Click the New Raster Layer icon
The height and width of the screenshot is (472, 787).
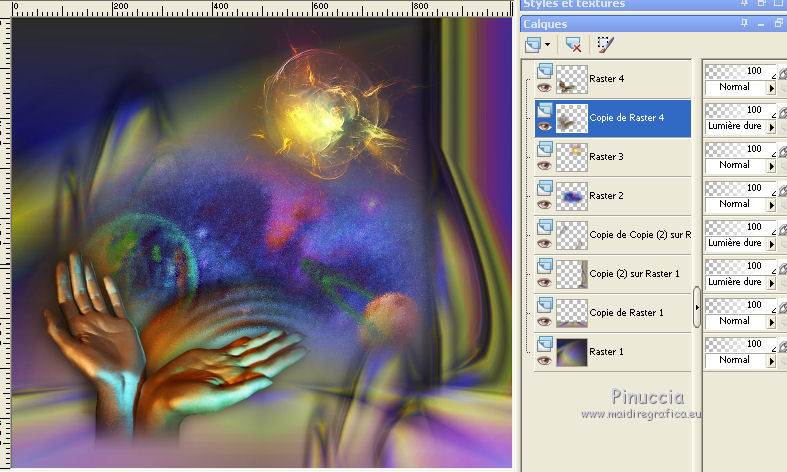[533, 45]
